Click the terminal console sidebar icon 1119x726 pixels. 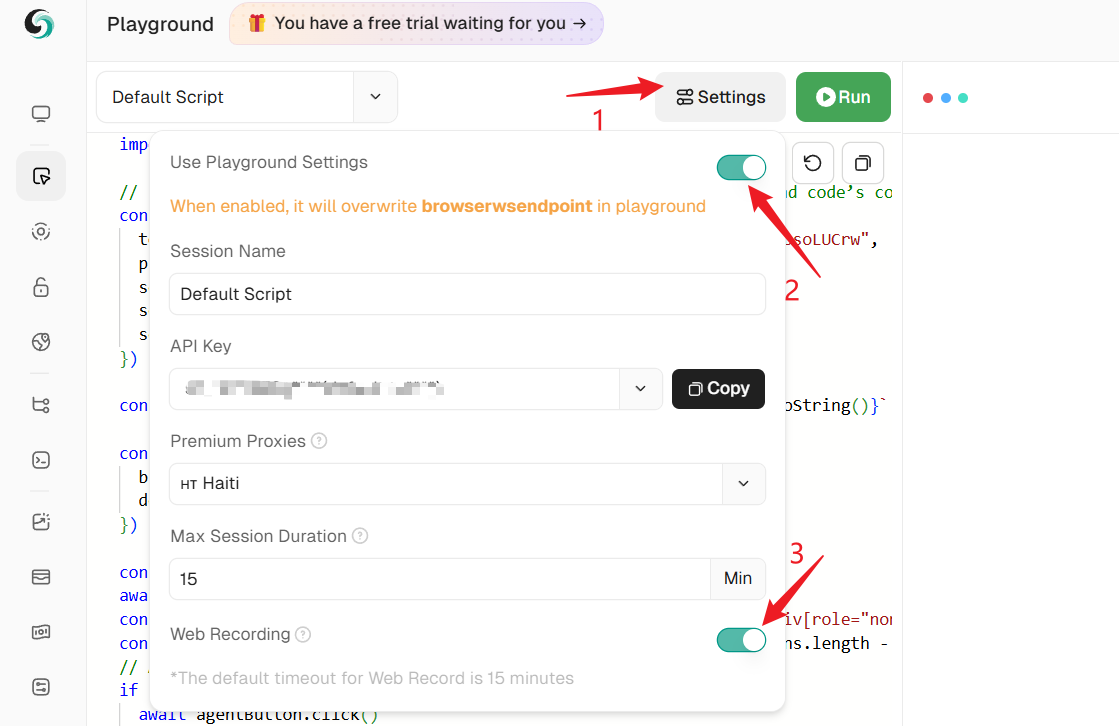pyautogui.click(x=41, y=460)
